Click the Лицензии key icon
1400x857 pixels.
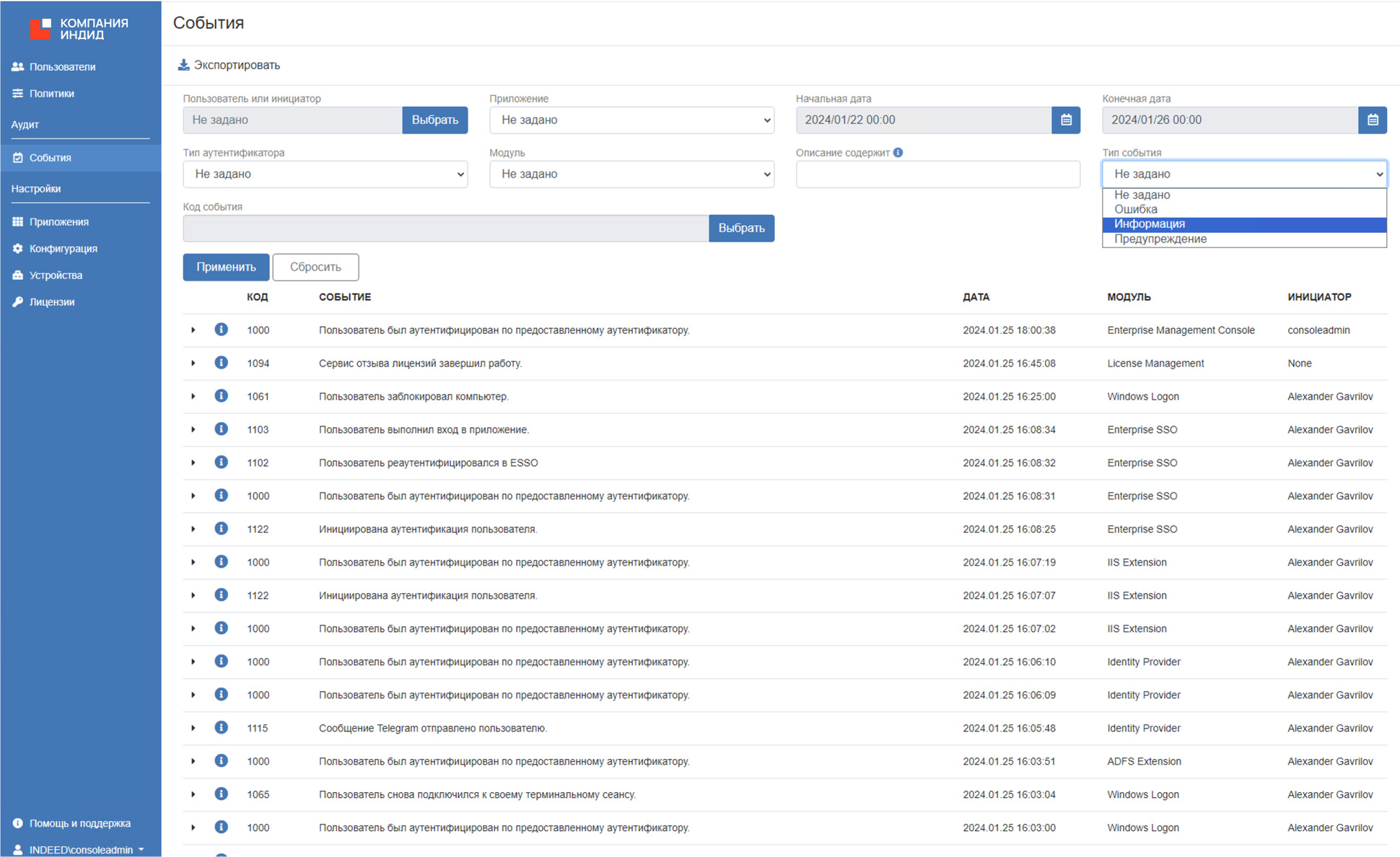coord(18,302)
